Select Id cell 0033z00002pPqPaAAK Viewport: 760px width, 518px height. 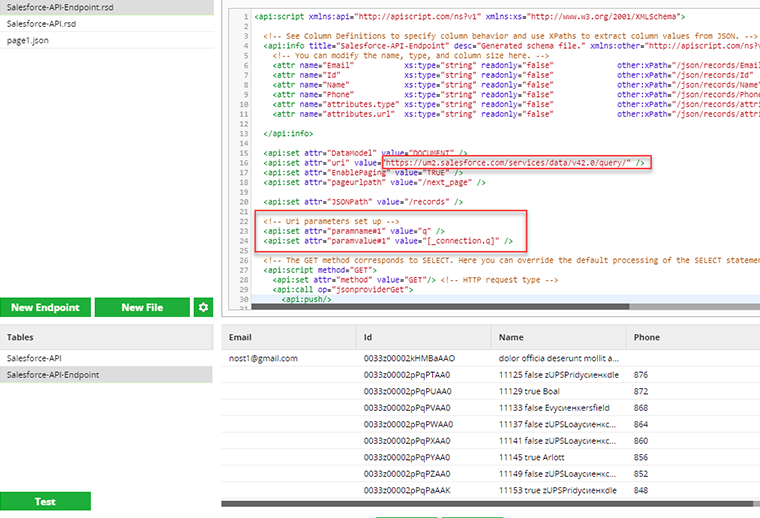(407, 490)
